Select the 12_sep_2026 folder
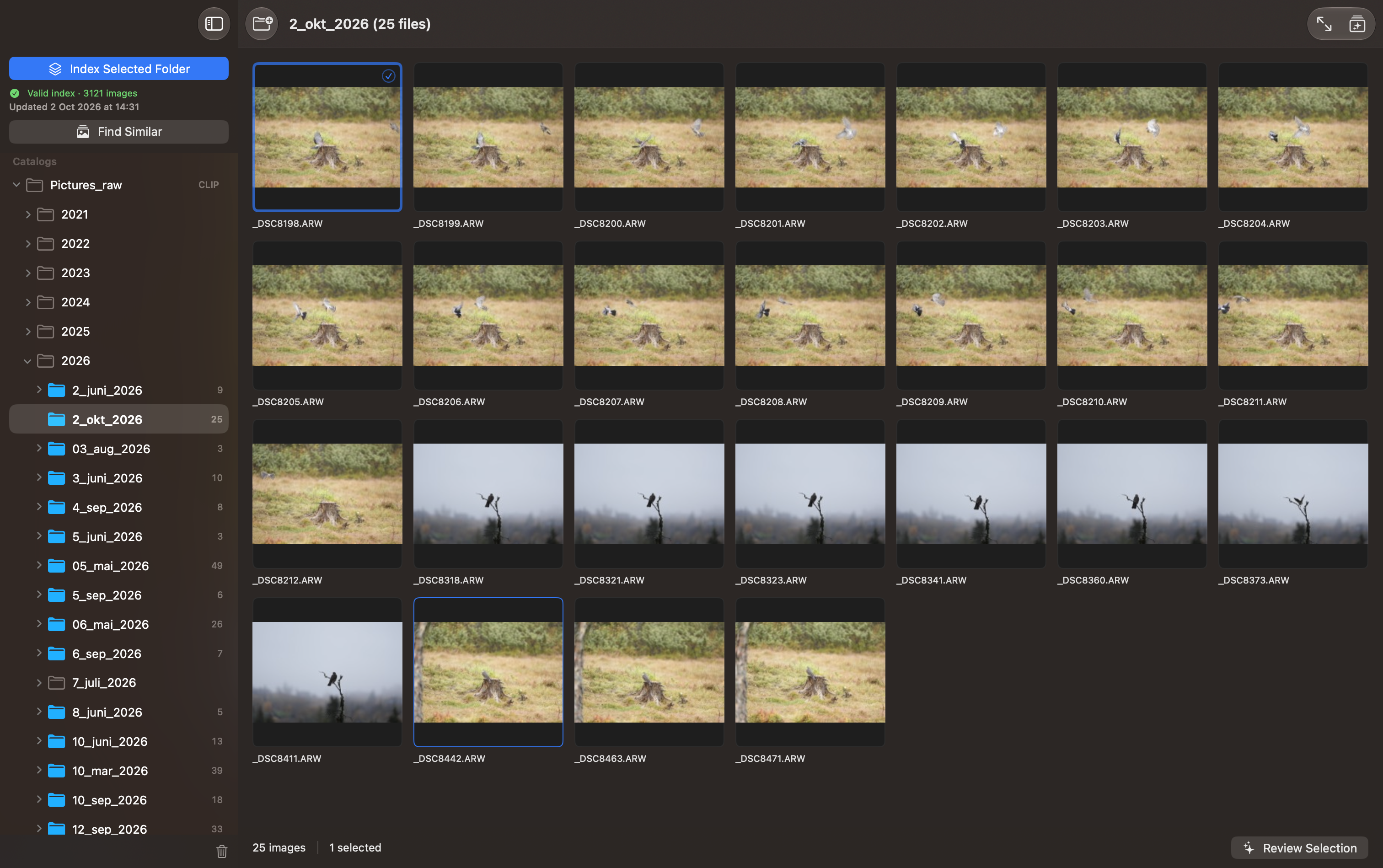1383x868 pixels. [119, 829]
